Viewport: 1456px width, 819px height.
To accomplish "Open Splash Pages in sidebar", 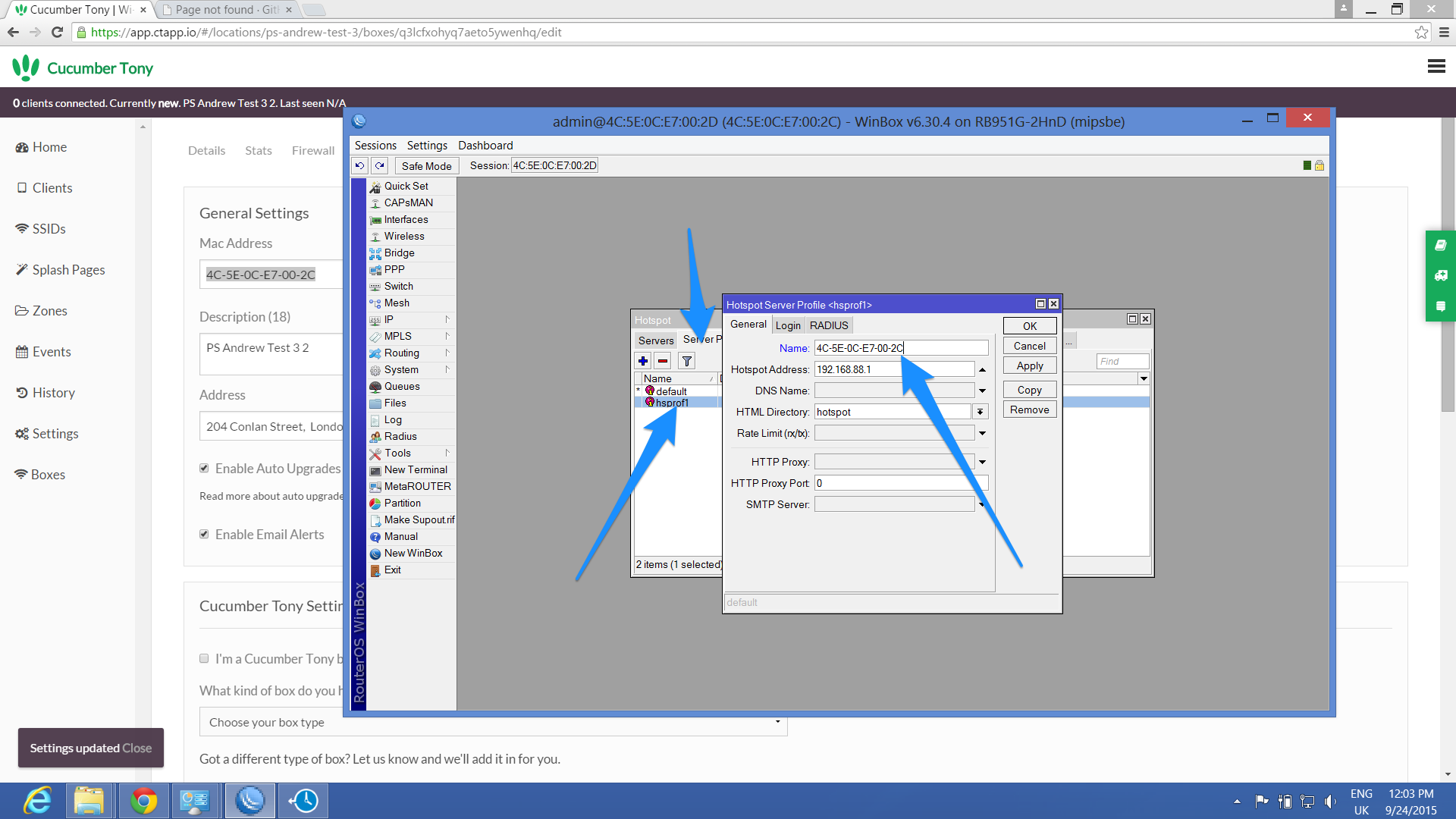I will click(61, 270).
